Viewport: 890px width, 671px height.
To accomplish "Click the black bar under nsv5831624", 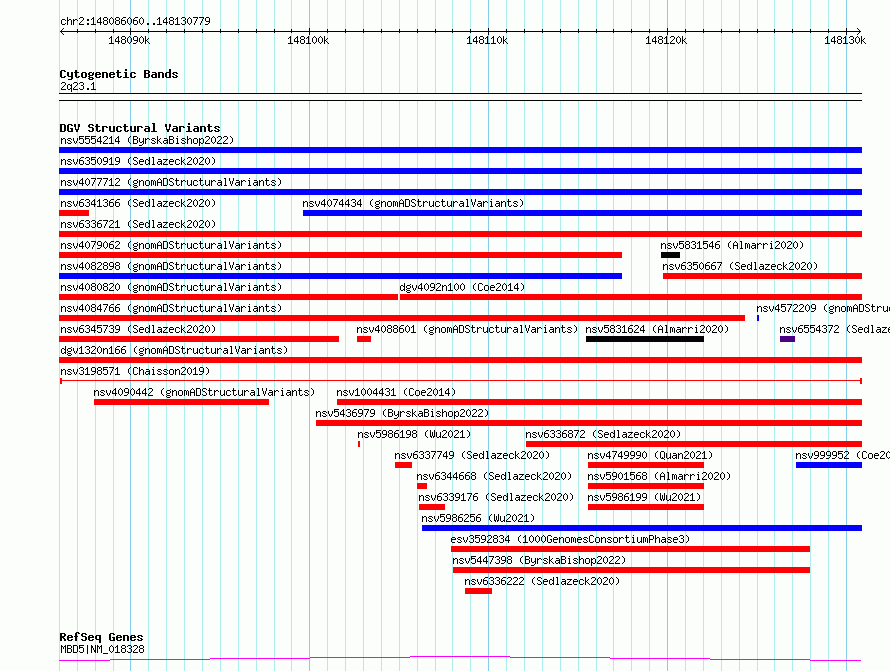I will point(645,339).
